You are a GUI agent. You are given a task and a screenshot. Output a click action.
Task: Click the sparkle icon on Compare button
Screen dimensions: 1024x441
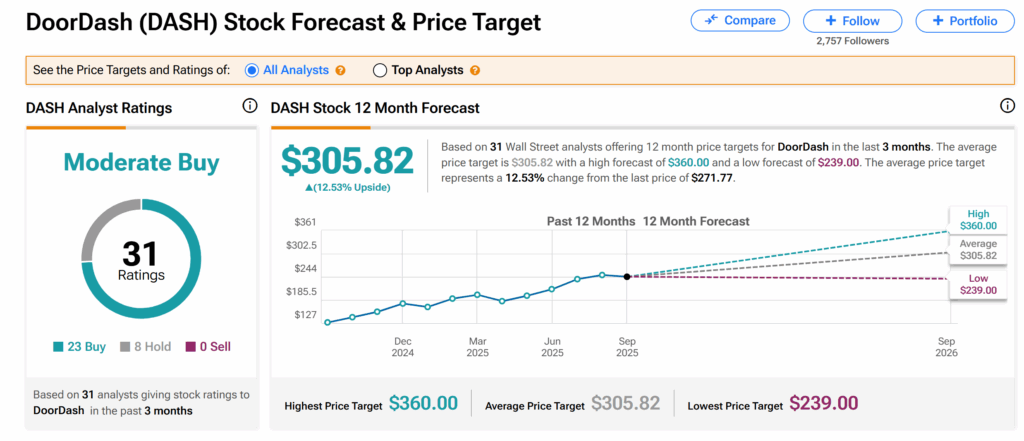(x=712, y=20)
